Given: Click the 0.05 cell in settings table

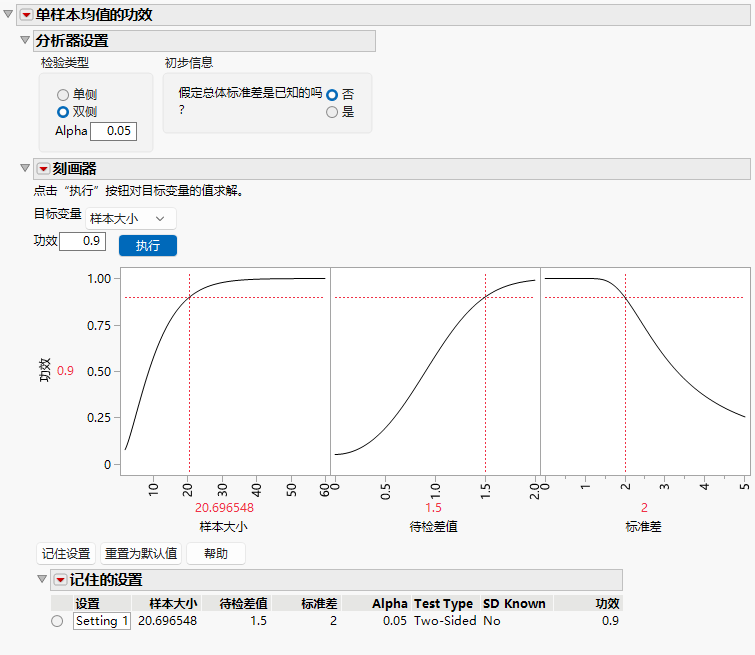Looking at the screenshot, I should pyautogui.click(x=395, y=621).
